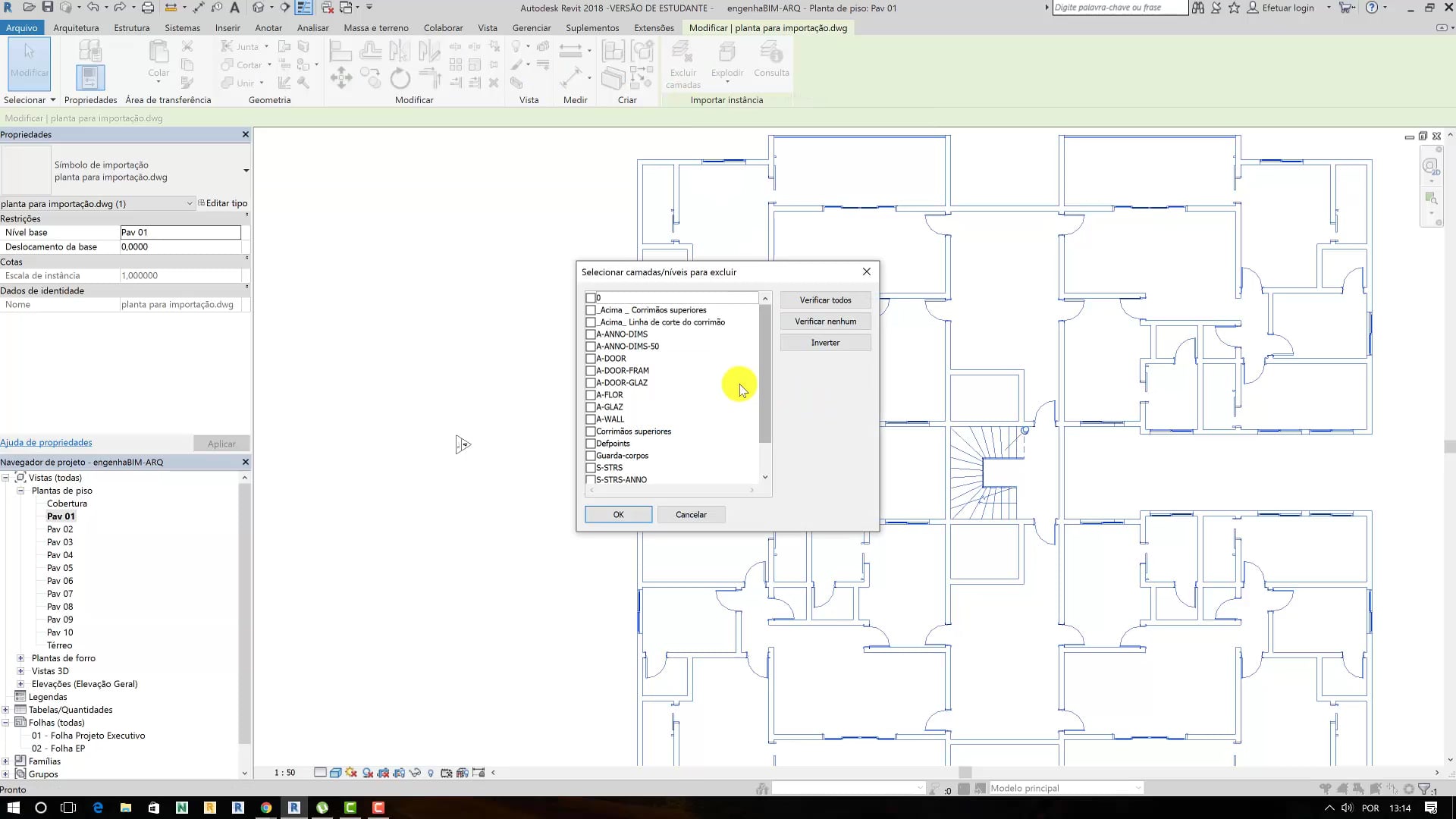This screenshot has height=819, width=1456.
Task: Check the Defpoints layer checkbox
Action: pos(591,444)
